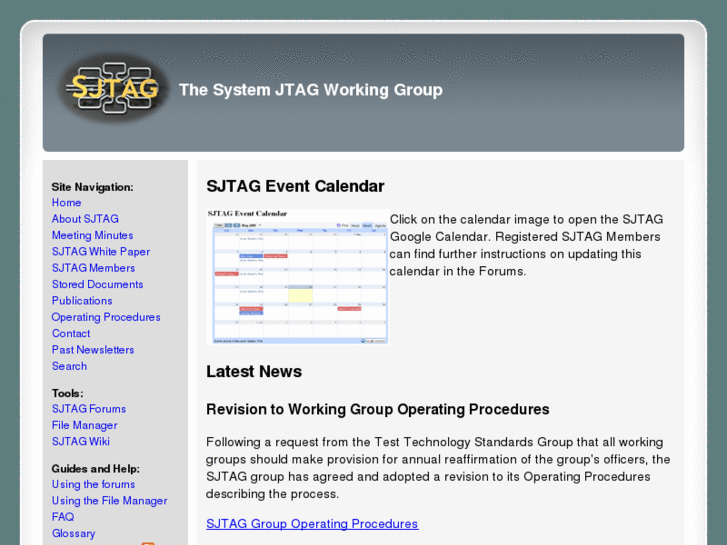Open the SJTAG Wiki link
The image size is (727, 545).
pos(81,442)
